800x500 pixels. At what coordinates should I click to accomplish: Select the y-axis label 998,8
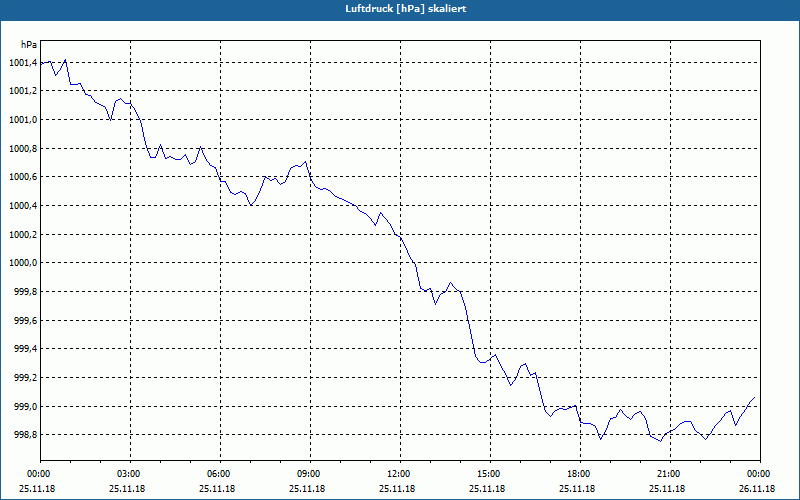point(26,435)
